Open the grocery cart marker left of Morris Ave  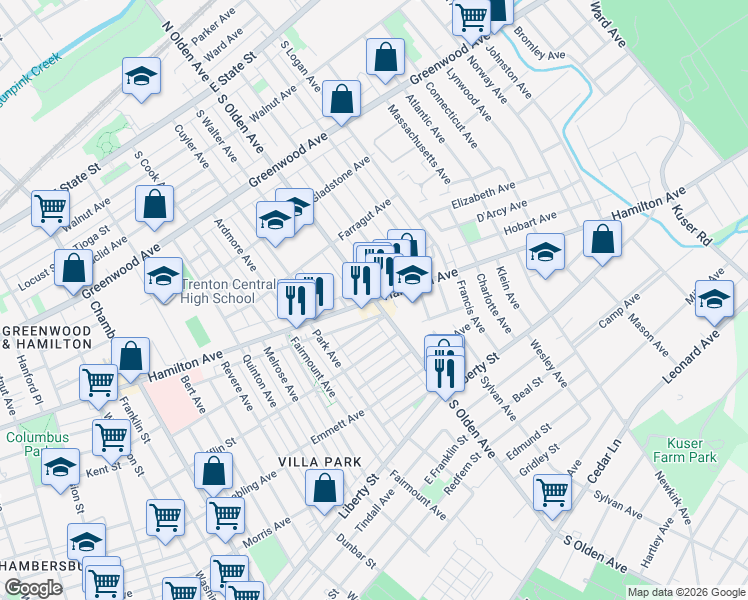pyautogui.click(x=166, y=519)
